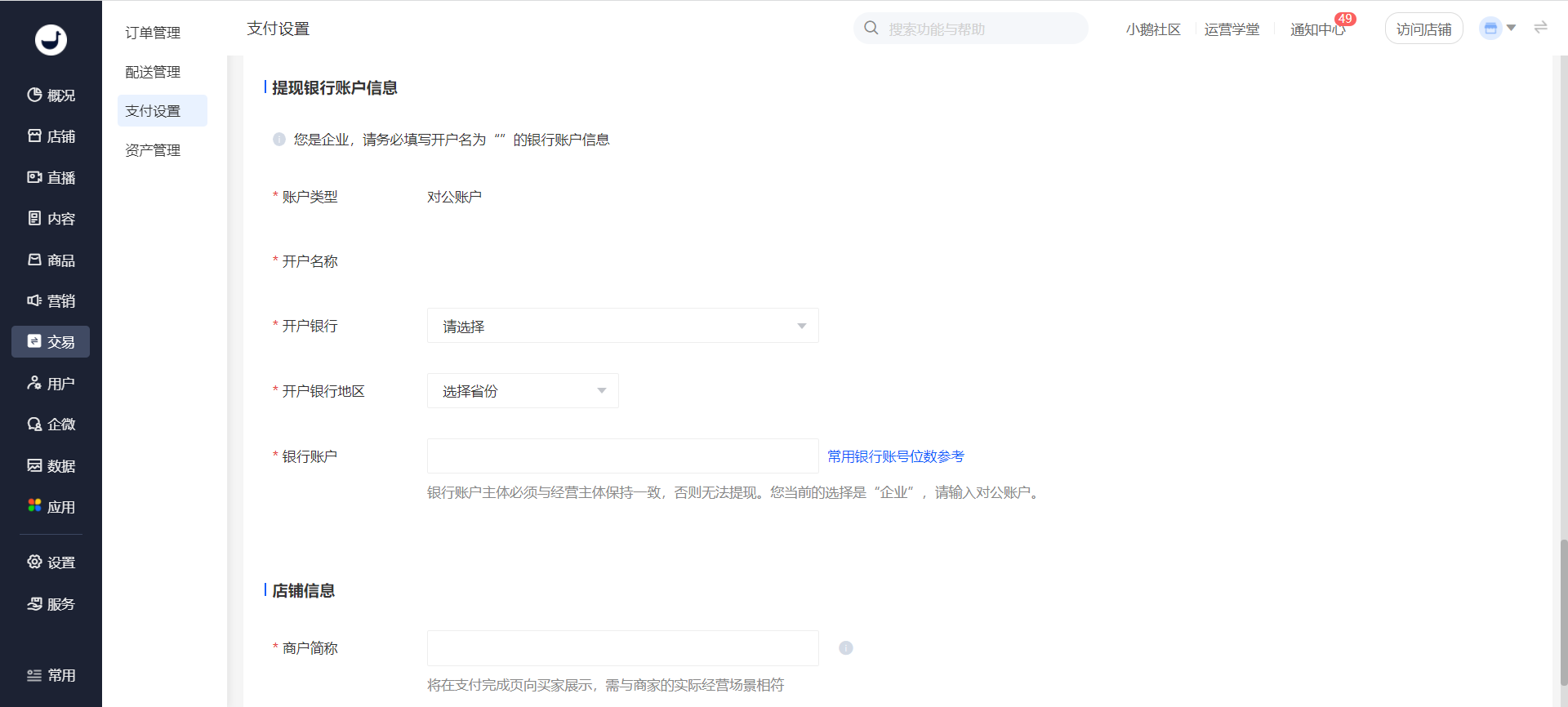Screen dimensions: 1568x707
Task: Open 店铺 section in sidebar
Action: point(51,136)
